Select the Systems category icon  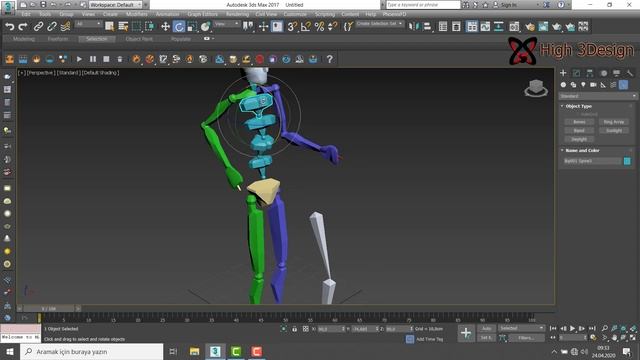point(623,85)
